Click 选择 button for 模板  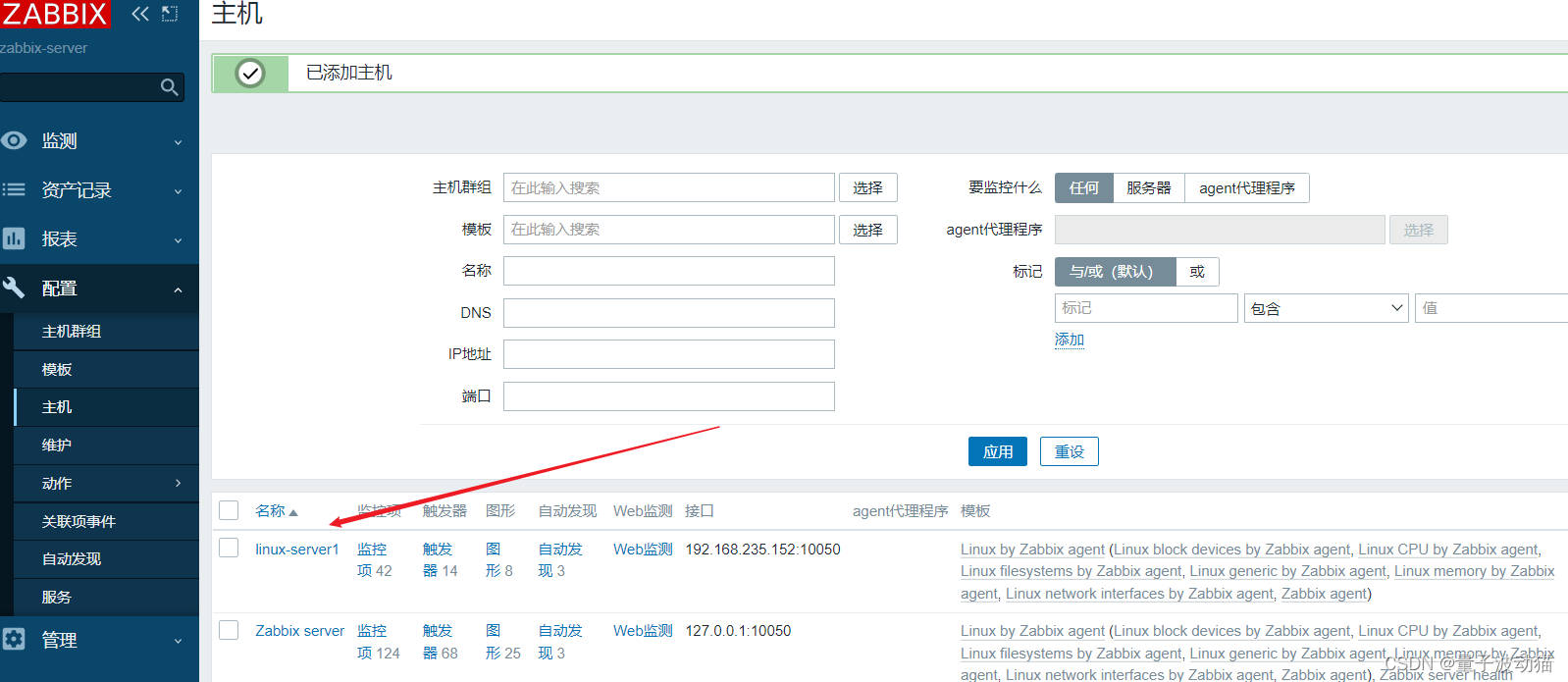(x=867, y=230)
